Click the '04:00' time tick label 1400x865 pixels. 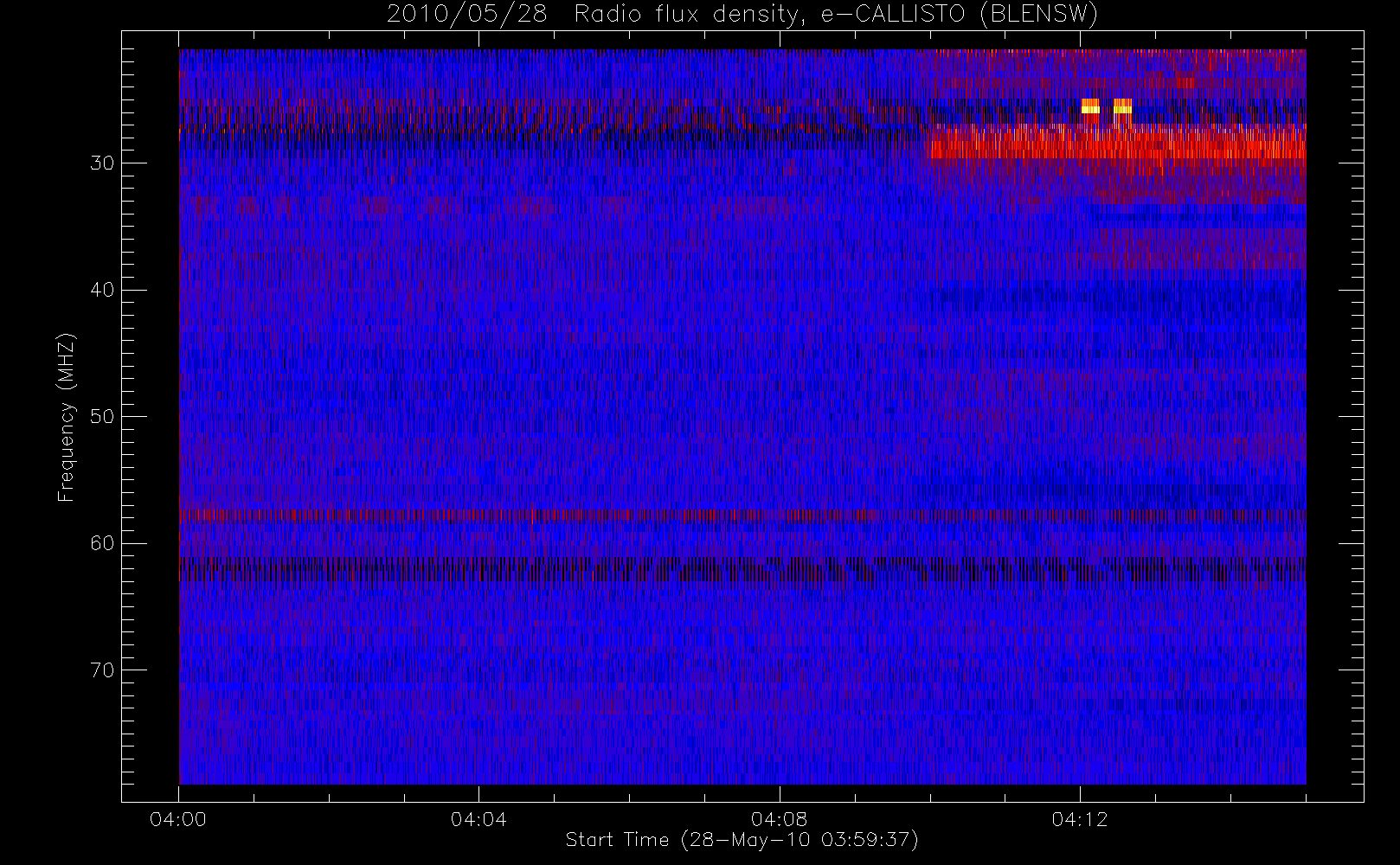click(x=178, y=819)
